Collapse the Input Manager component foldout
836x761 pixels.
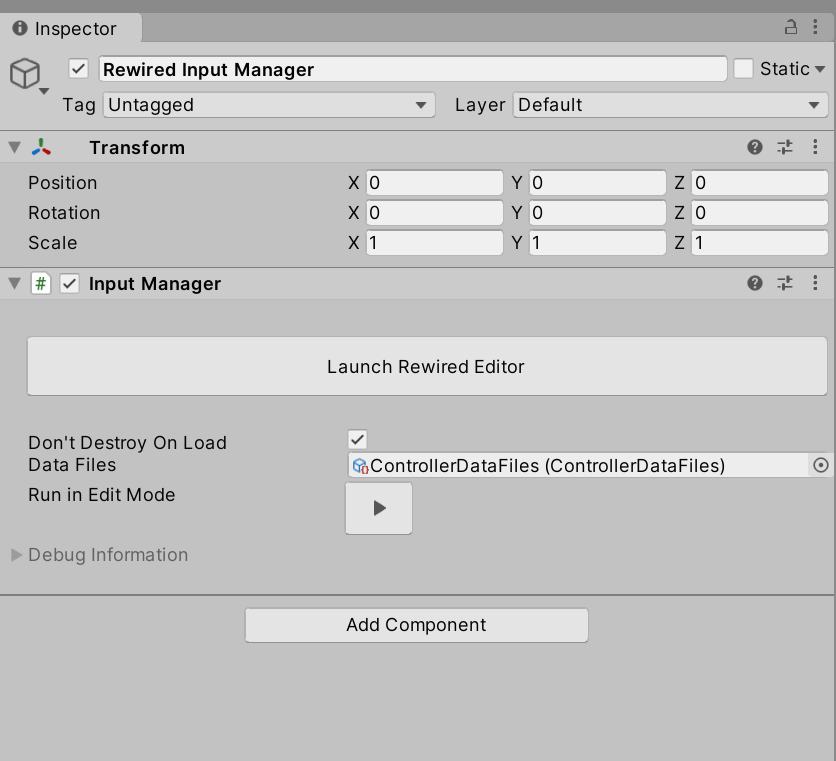click(15, 283)
